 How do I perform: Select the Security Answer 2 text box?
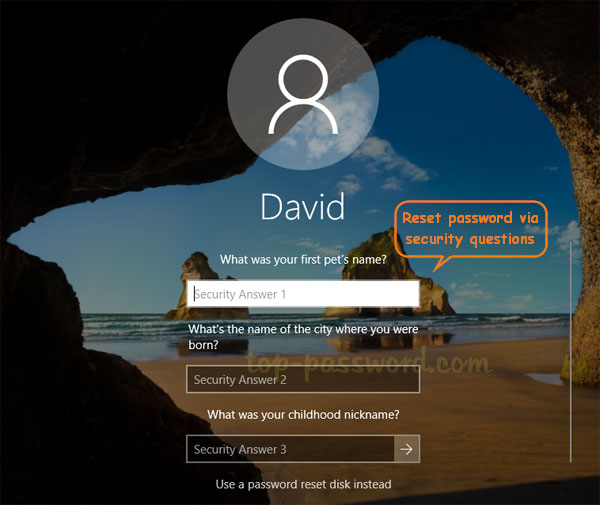coord(303,380)
